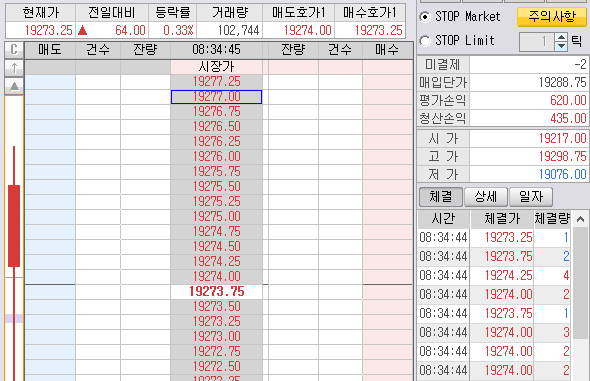Select price level 19272.50 in ladder

216,367
